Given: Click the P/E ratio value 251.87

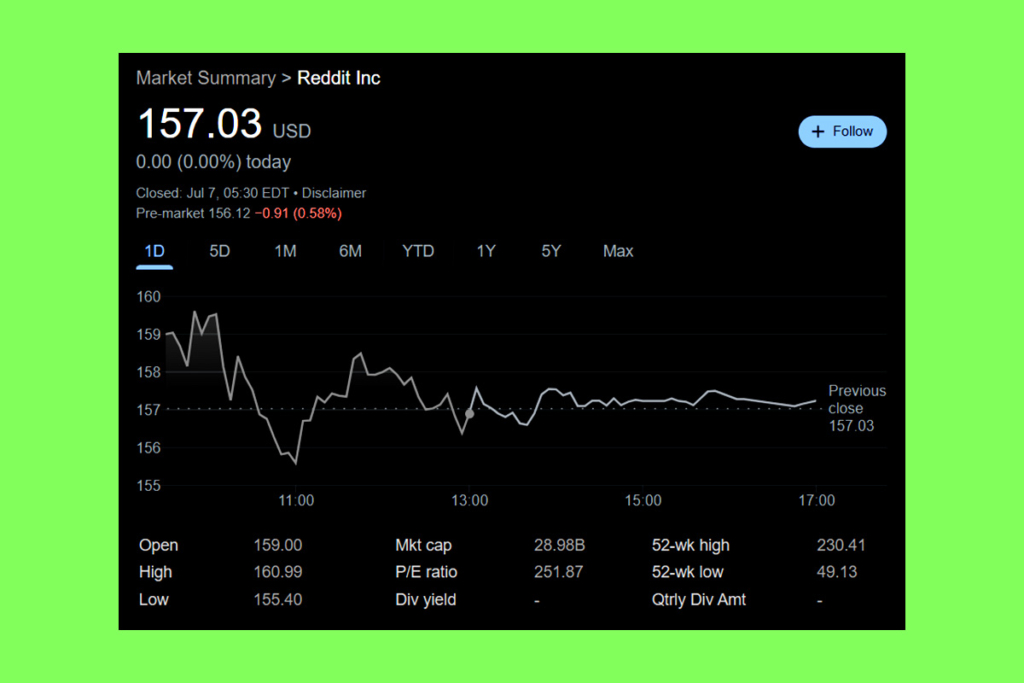Looking at the screenshot, I should (558, 572).
